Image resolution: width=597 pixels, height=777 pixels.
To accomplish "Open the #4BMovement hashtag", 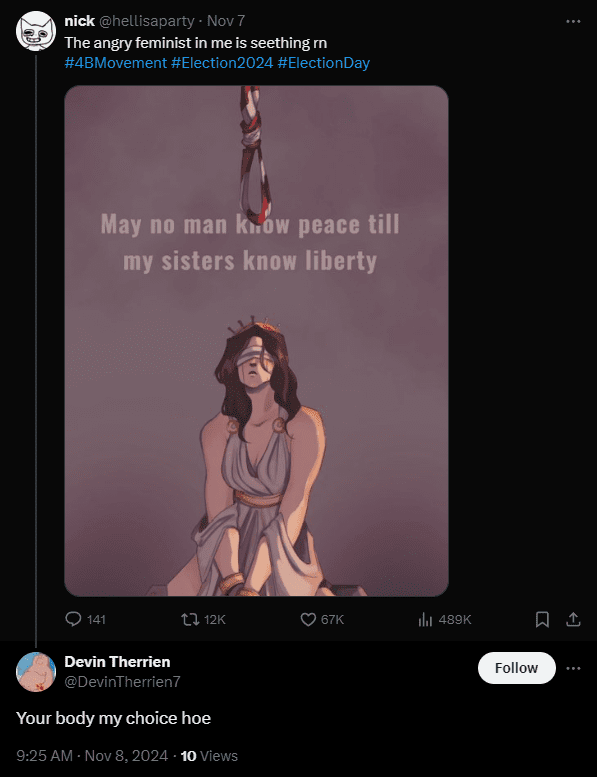I will tap(115, 63).
